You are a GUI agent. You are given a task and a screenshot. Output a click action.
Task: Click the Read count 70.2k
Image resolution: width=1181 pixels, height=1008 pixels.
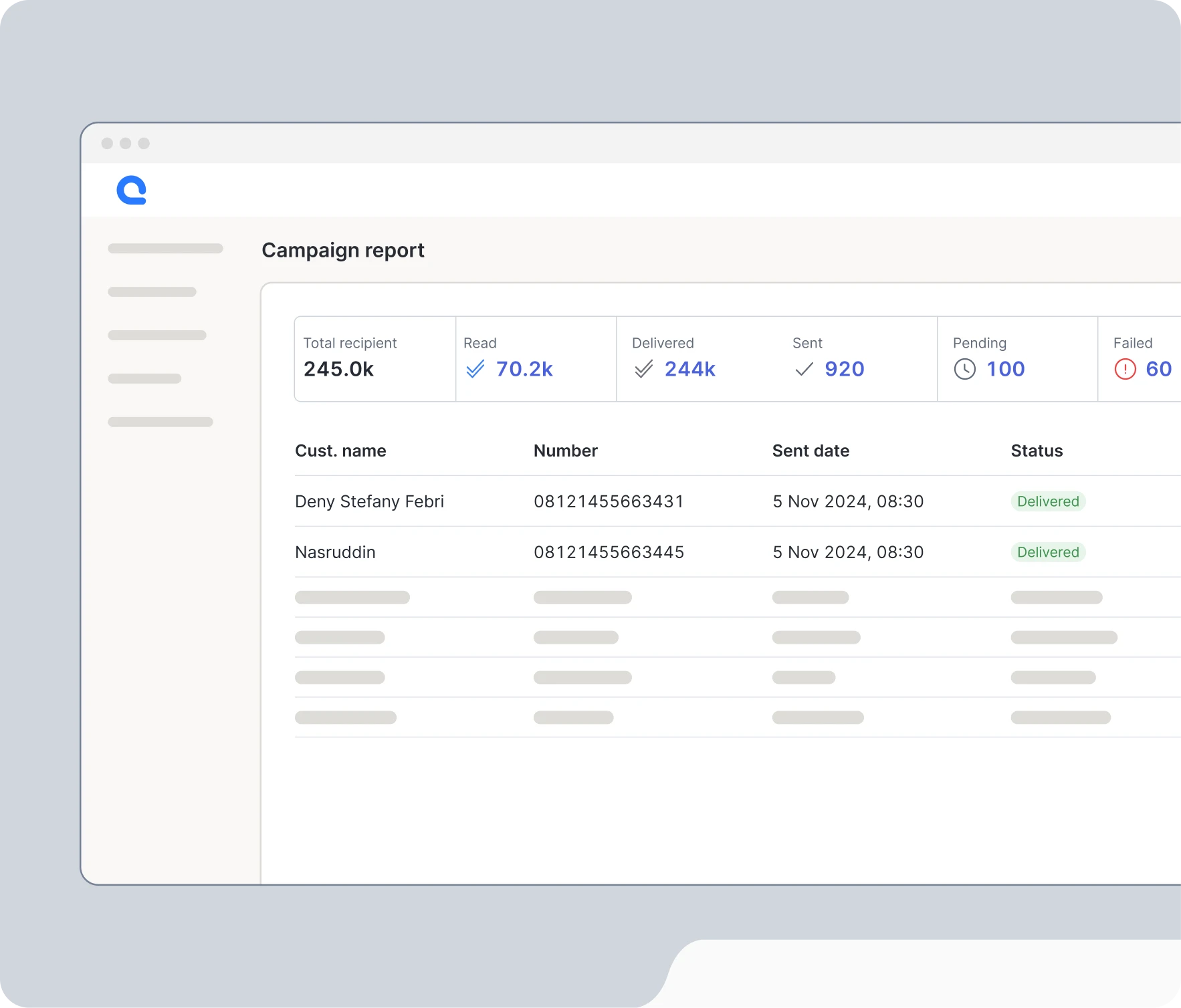[x=524, y=369]
